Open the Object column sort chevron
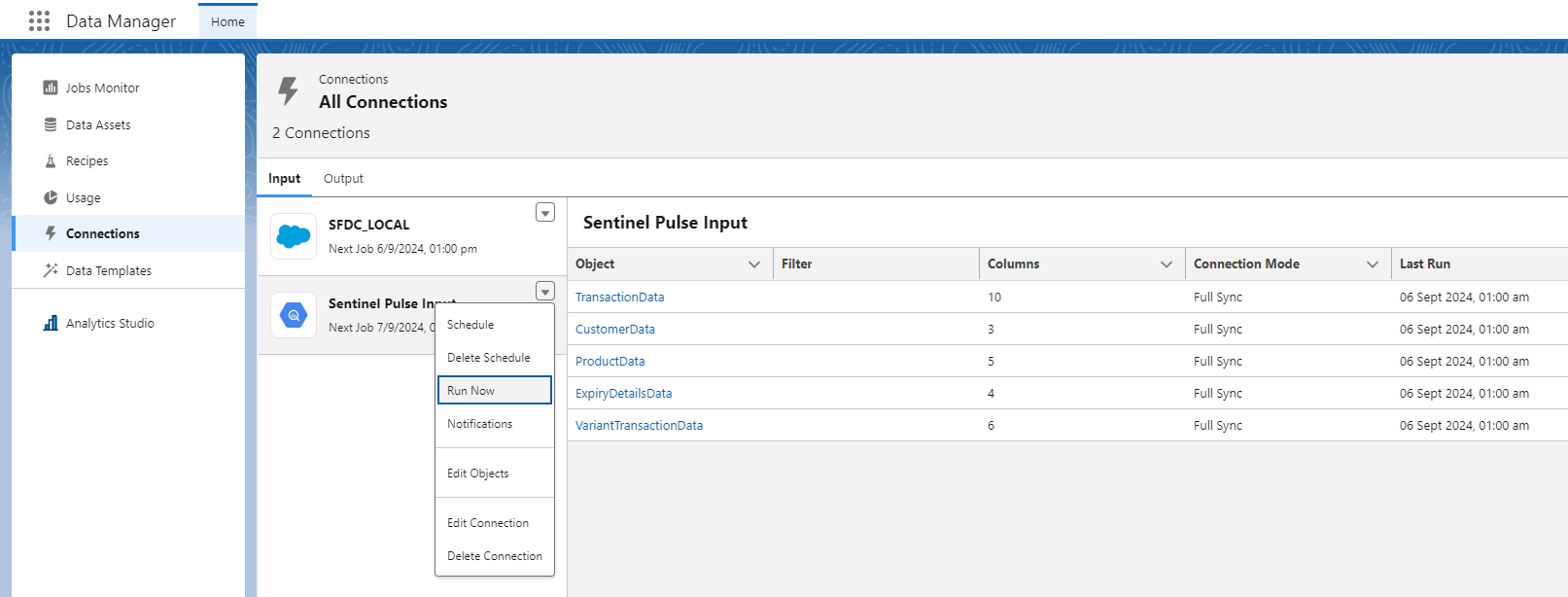 [754, 264]
